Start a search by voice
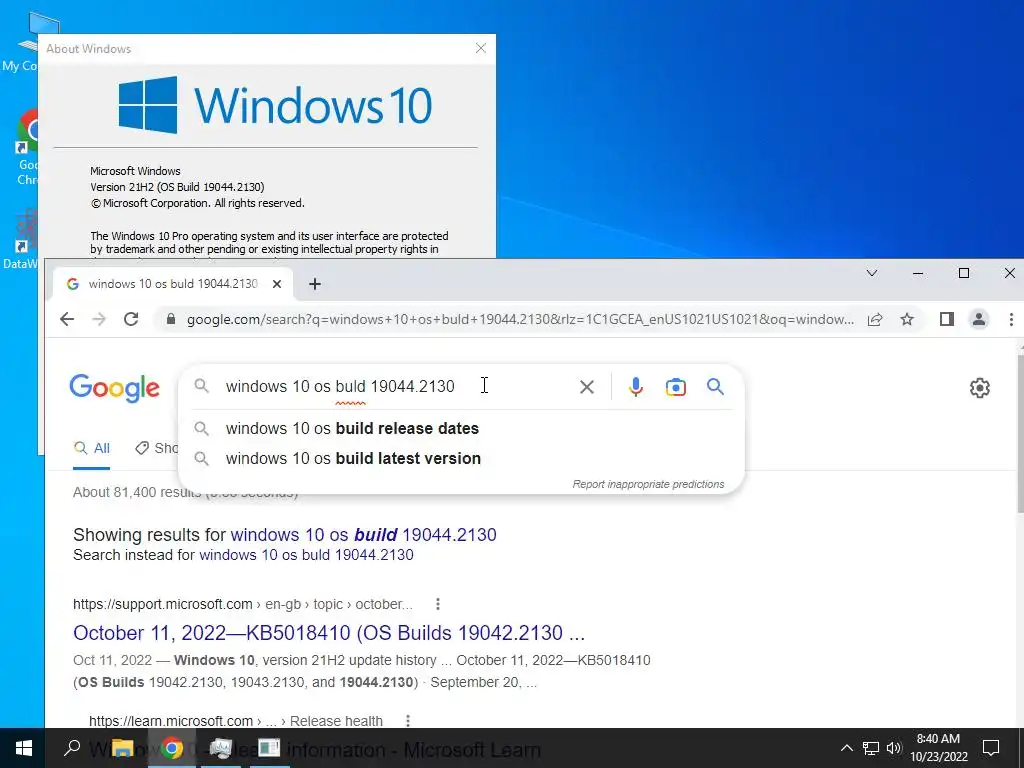The height and width of the screenshot is (768, 1024). click(635, 387)
